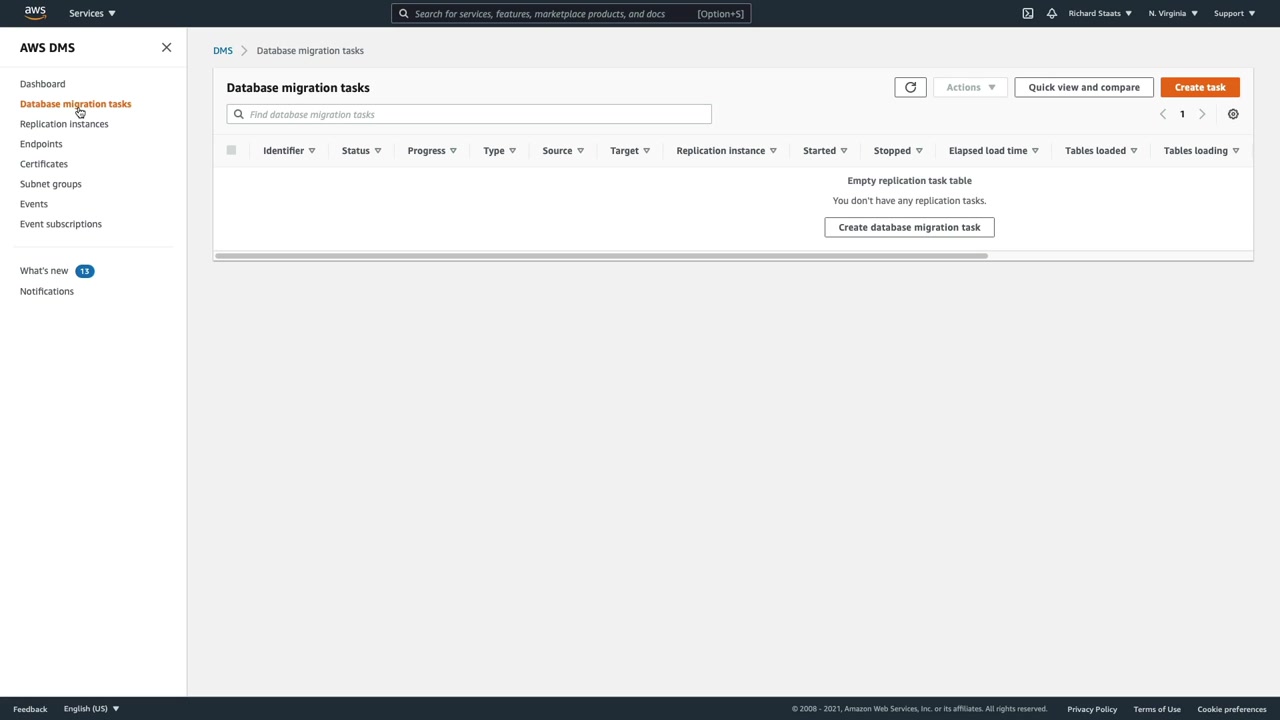Select all tasks header checkbox

tap(231, 150)
